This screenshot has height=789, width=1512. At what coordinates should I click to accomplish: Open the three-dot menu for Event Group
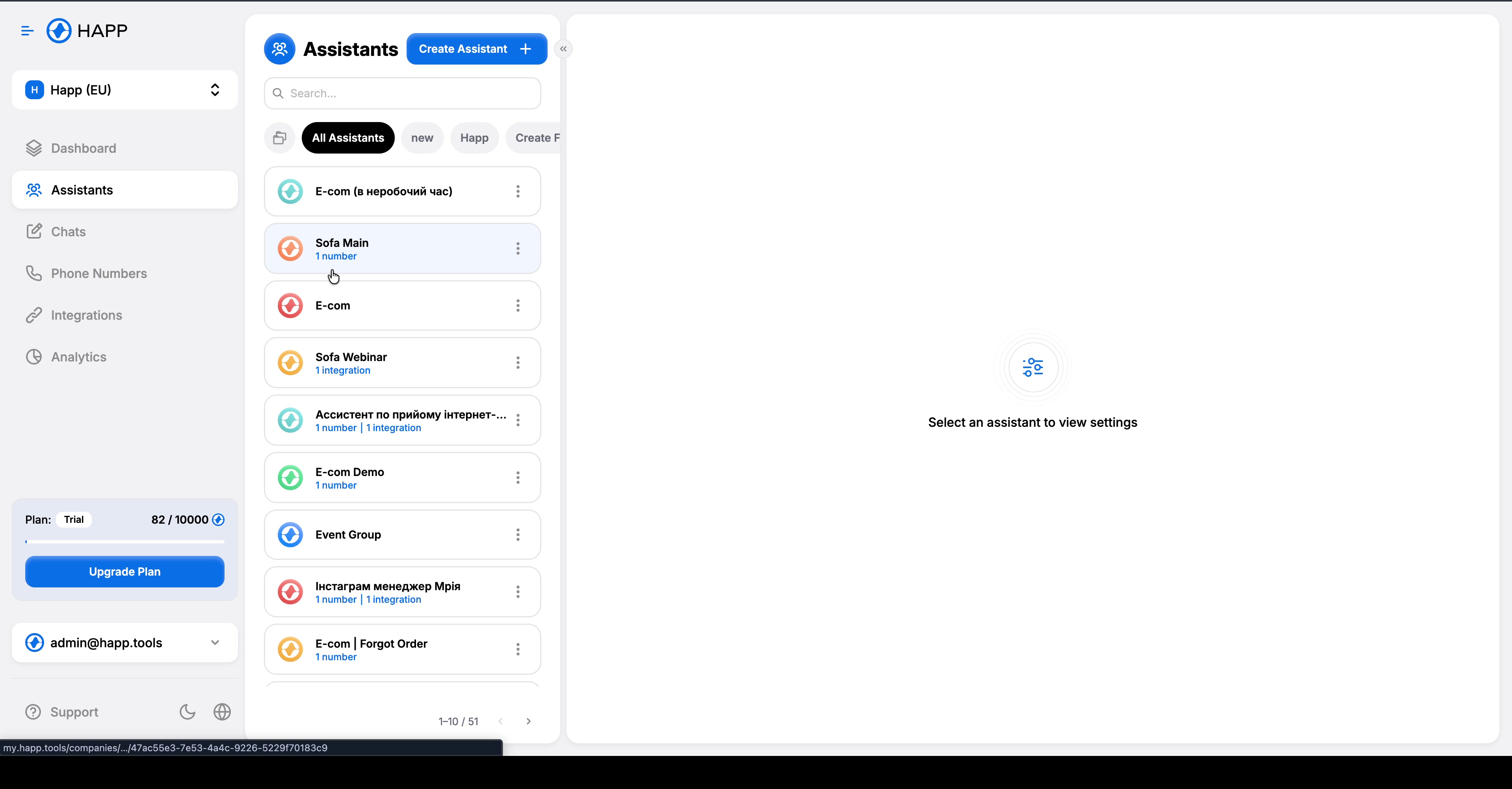pos(518,534)
